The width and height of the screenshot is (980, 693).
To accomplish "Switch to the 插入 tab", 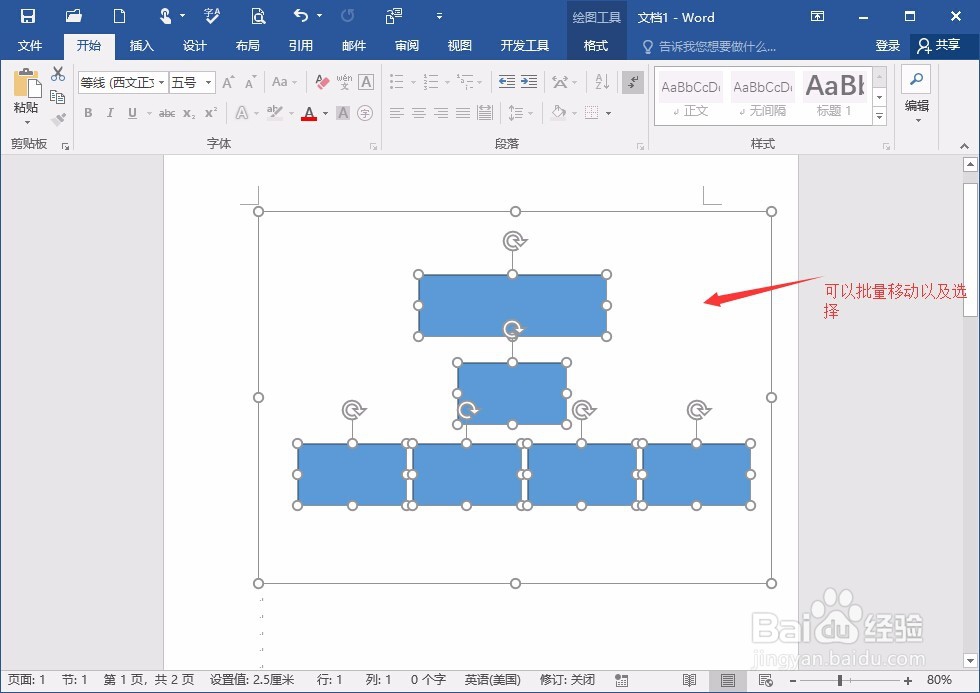I will point(141,46).
